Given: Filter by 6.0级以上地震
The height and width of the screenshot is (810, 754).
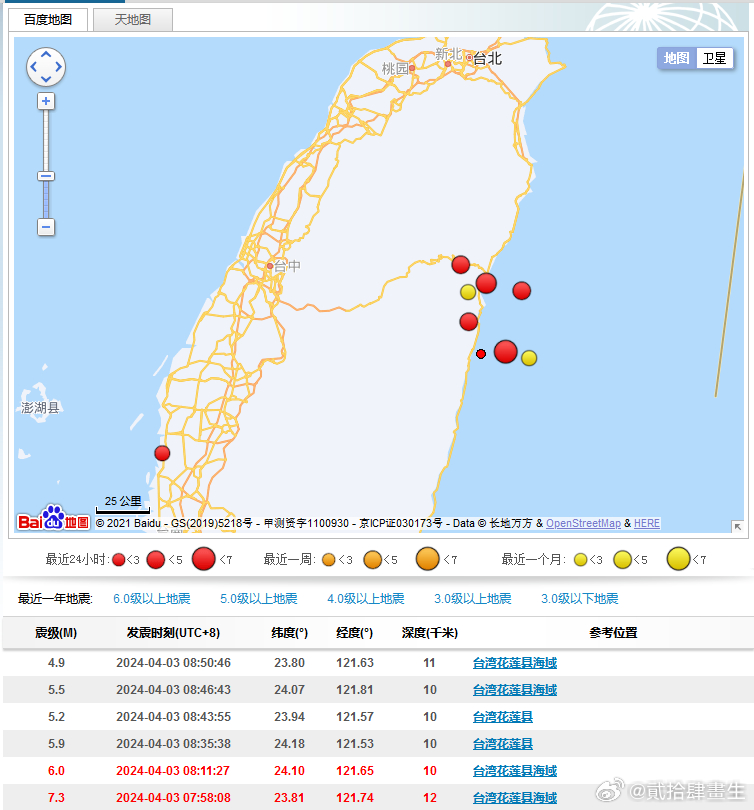Looking at the screenshot, I should [151, 599].
